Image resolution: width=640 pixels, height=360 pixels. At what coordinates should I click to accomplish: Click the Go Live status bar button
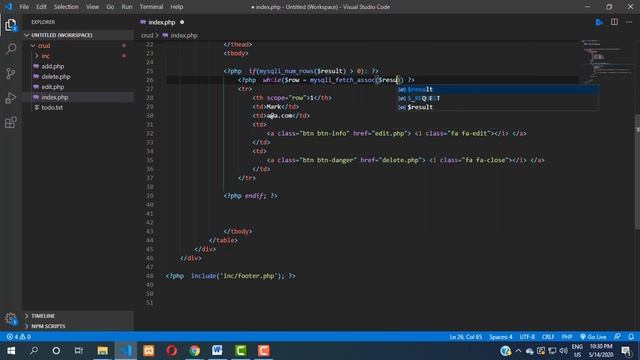tap(593, 337)
